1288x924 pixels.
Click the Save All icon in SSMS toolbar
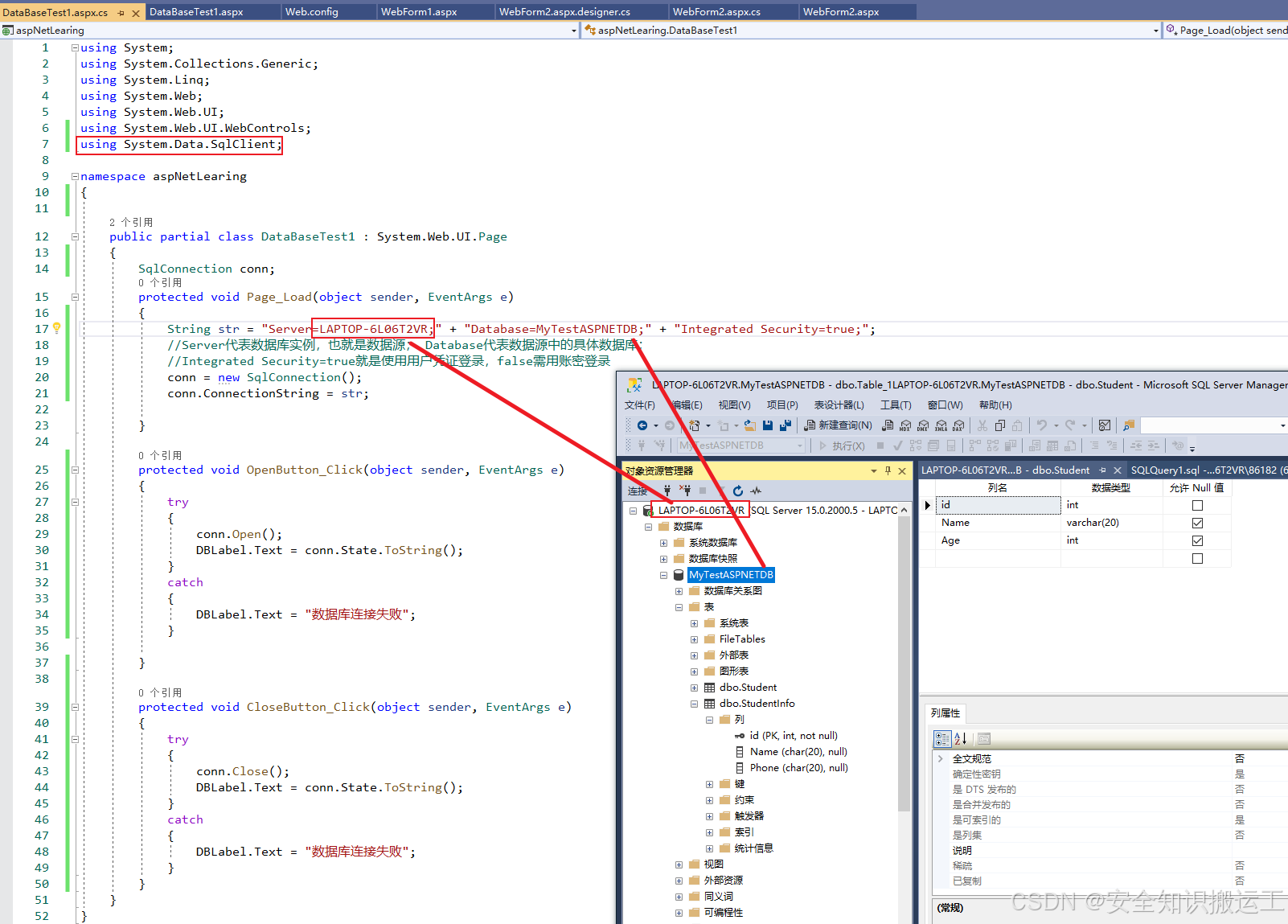(786, 425)
